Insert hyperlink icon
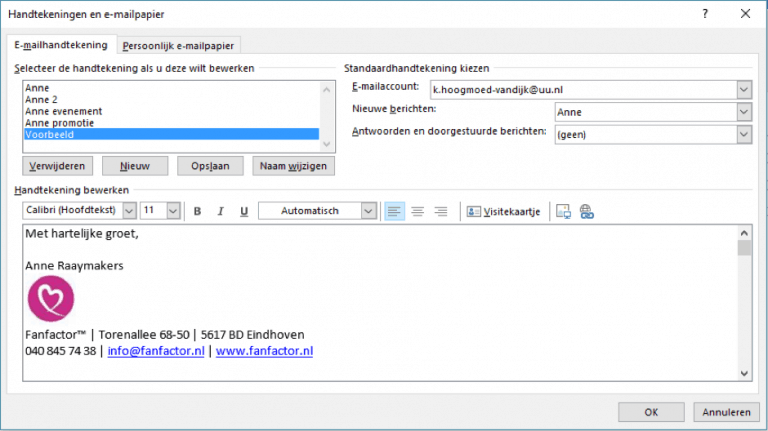This screenshot has width=768, height=431. tap(586, 211)
